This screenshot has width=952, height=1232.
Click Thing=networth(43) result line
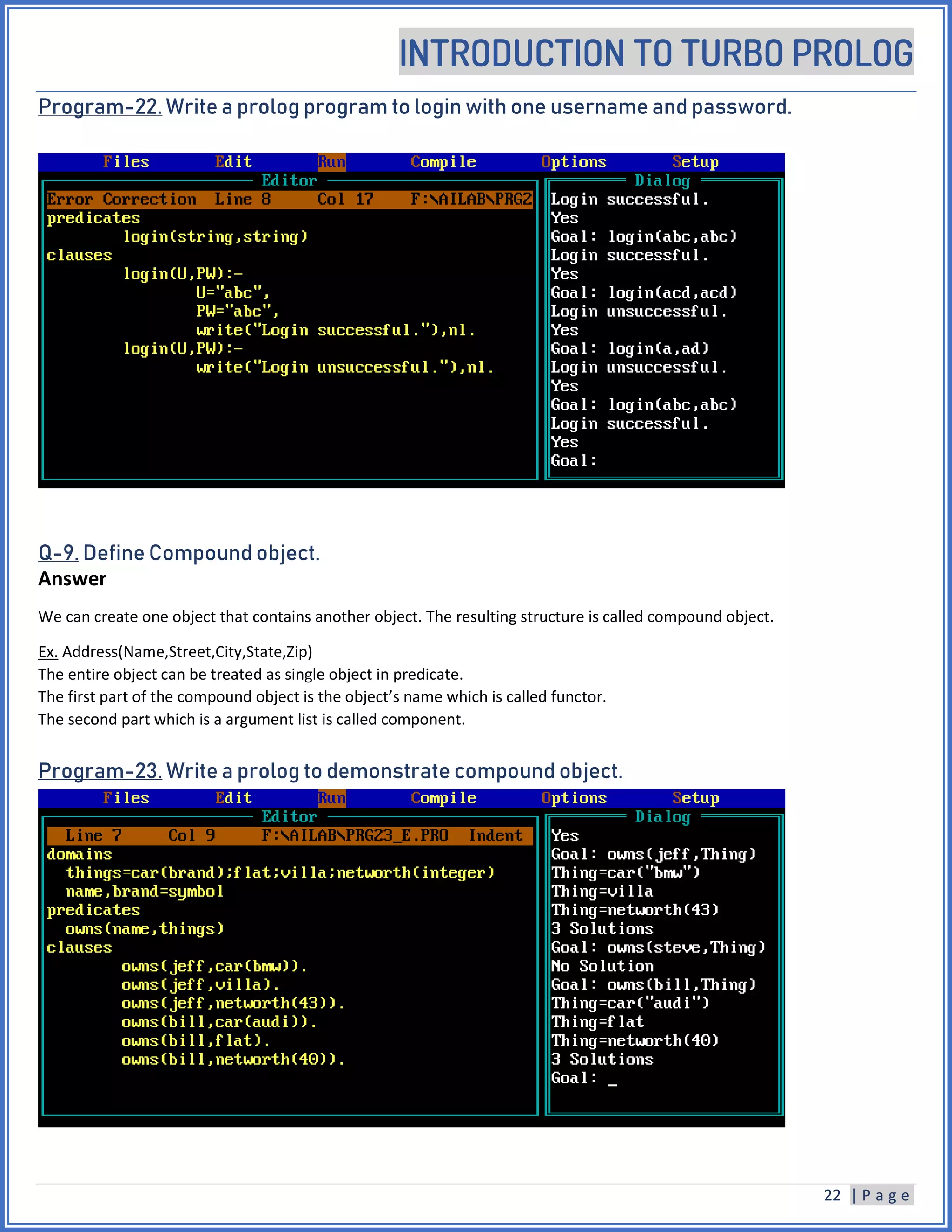pyautogui.click(x=635, y=910)
